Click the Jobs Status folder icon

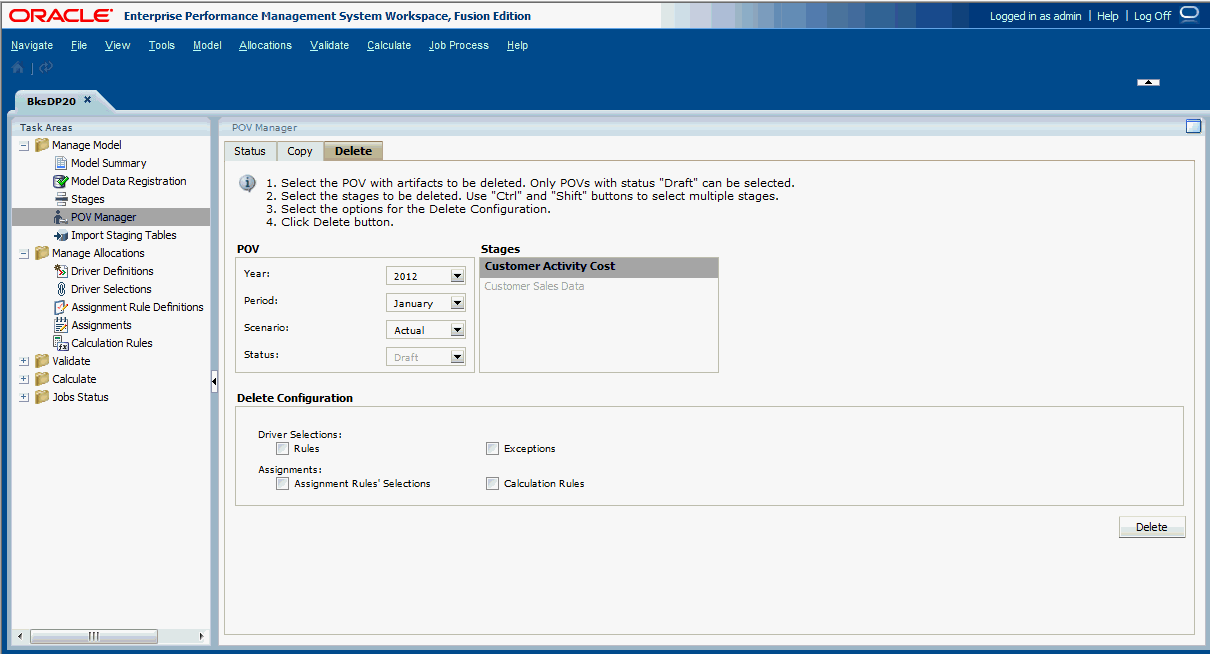tap(42, 397)
